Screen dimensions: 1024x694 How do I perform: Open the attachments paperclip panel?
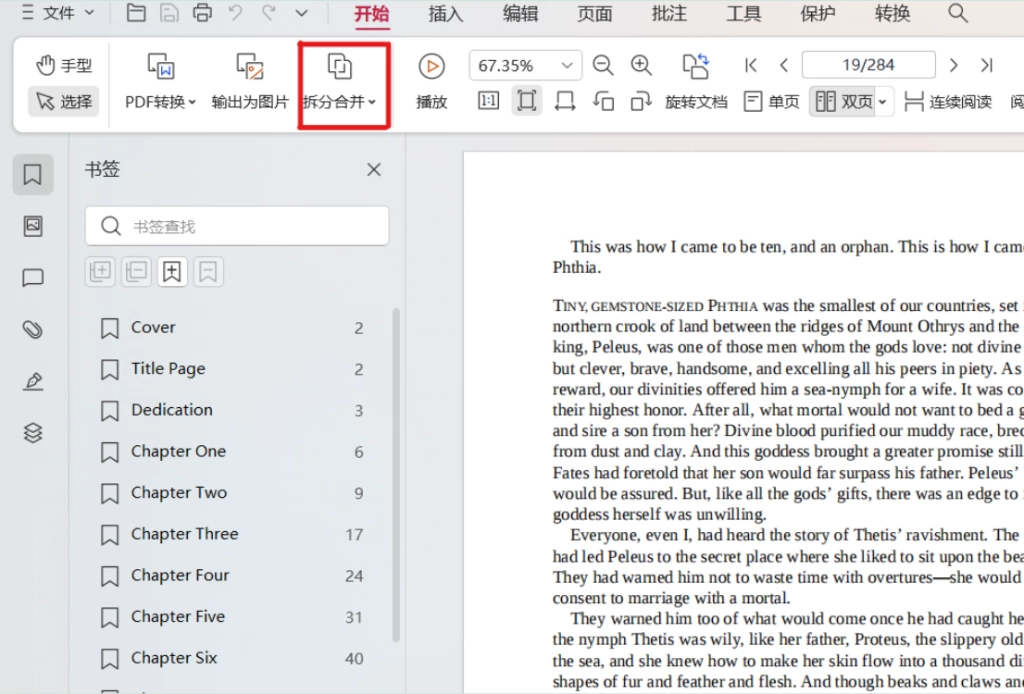(33, 329)
